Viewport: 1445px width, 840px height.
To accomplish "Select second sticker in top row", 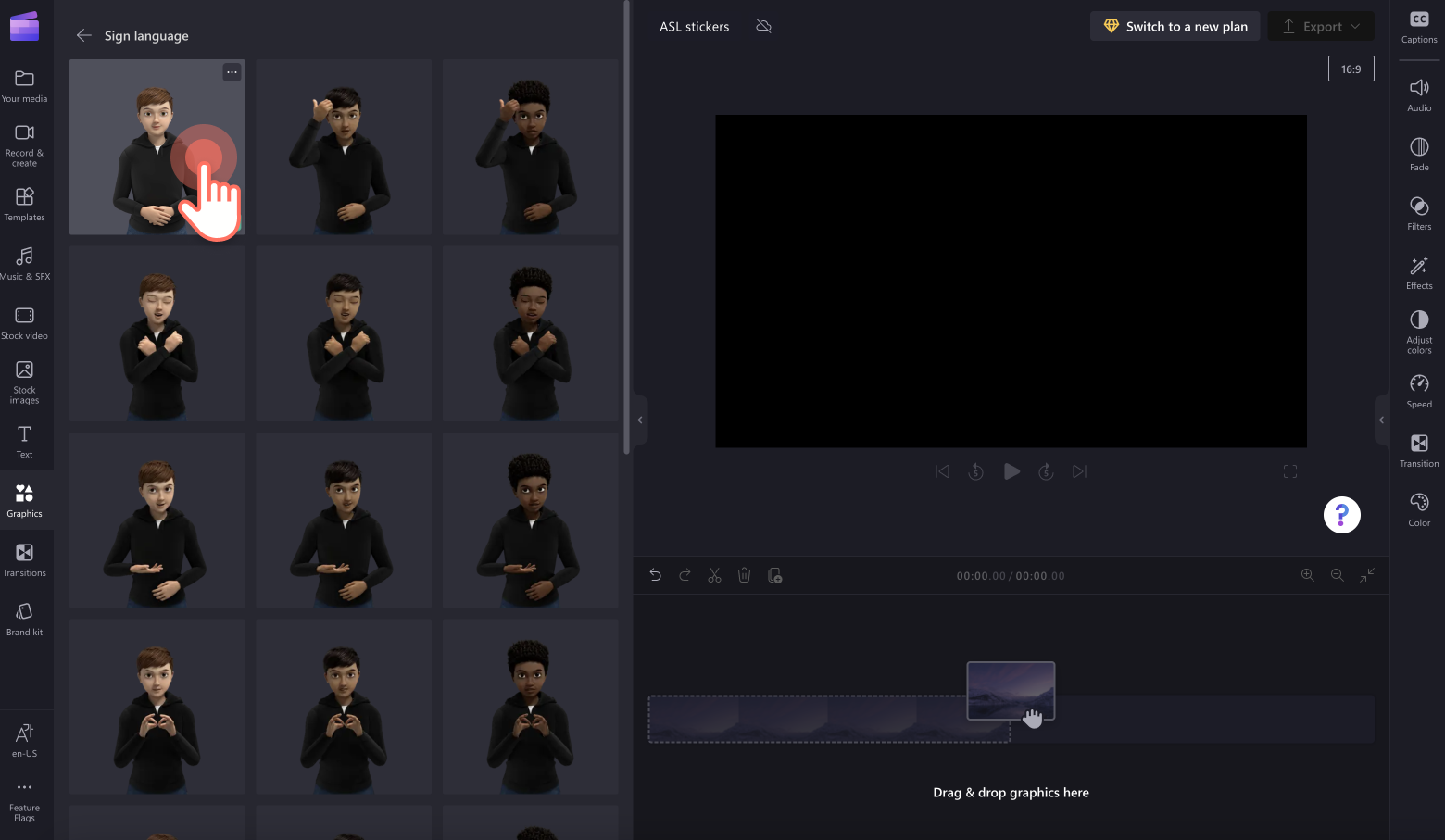I will tap(344, 147).
